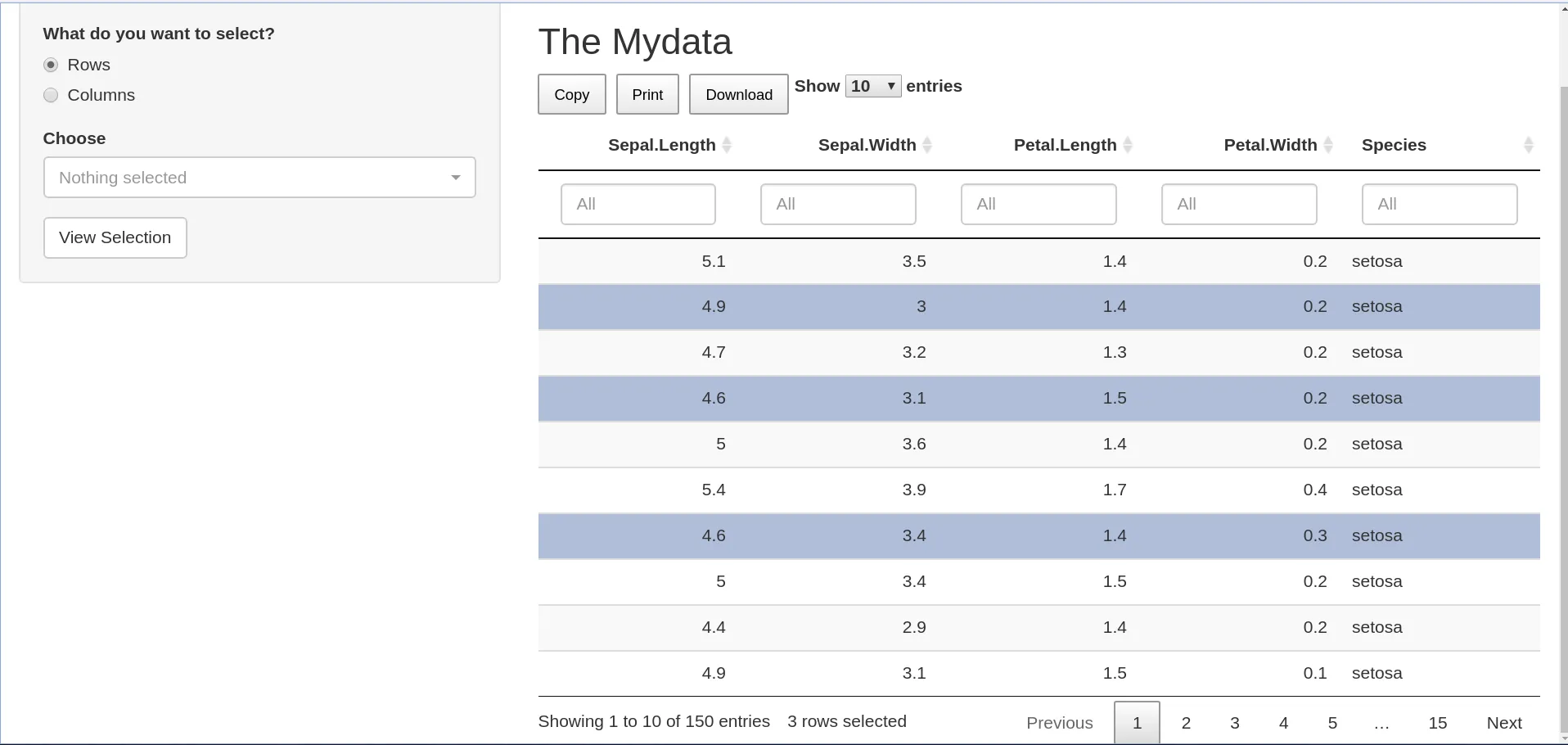Open the Show entries count dropdown
Image resolution: width=1568 pixels, height=745 pixels.
coord(872,86)
